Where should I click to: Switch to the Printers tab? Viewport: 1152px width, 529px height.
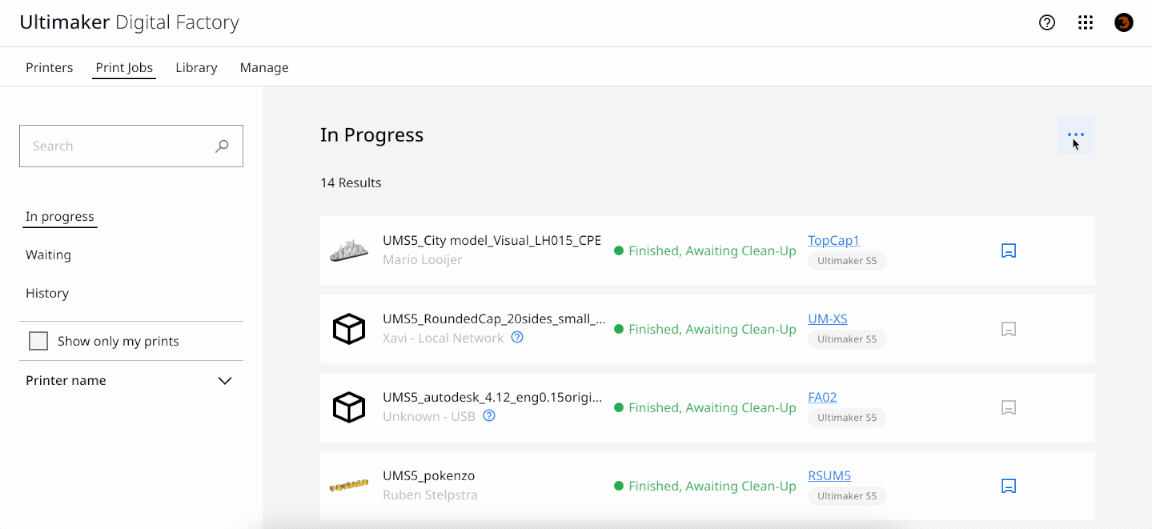point(49,68)
